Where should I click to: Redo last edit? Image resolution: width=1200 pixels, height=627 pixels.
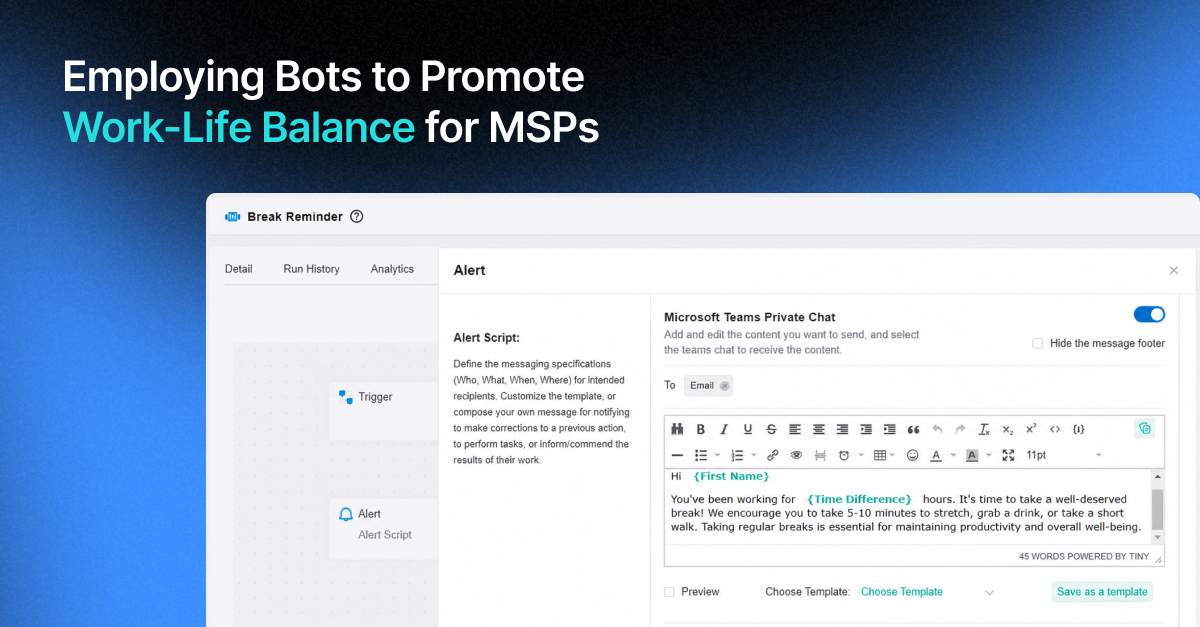click(960, 429)
